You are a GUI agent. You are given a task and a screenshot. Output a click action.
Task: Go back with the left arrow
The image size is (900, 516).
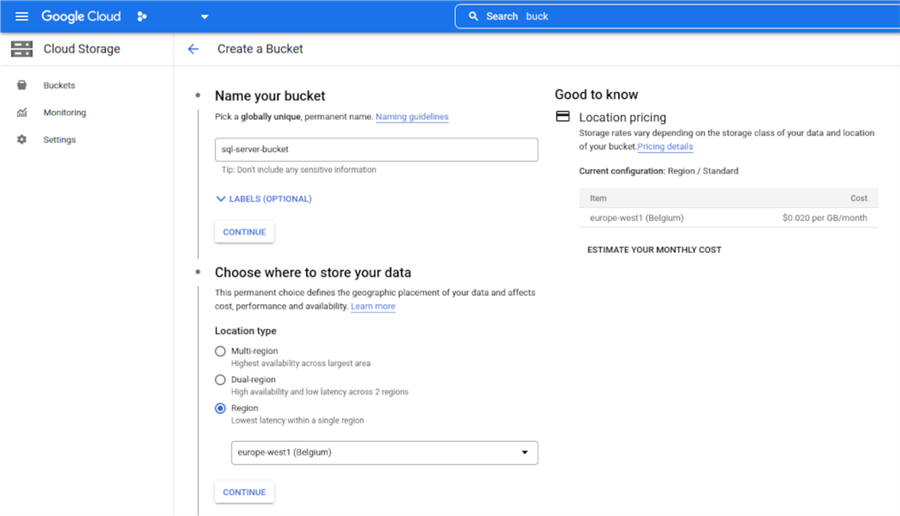pos(193,49)
